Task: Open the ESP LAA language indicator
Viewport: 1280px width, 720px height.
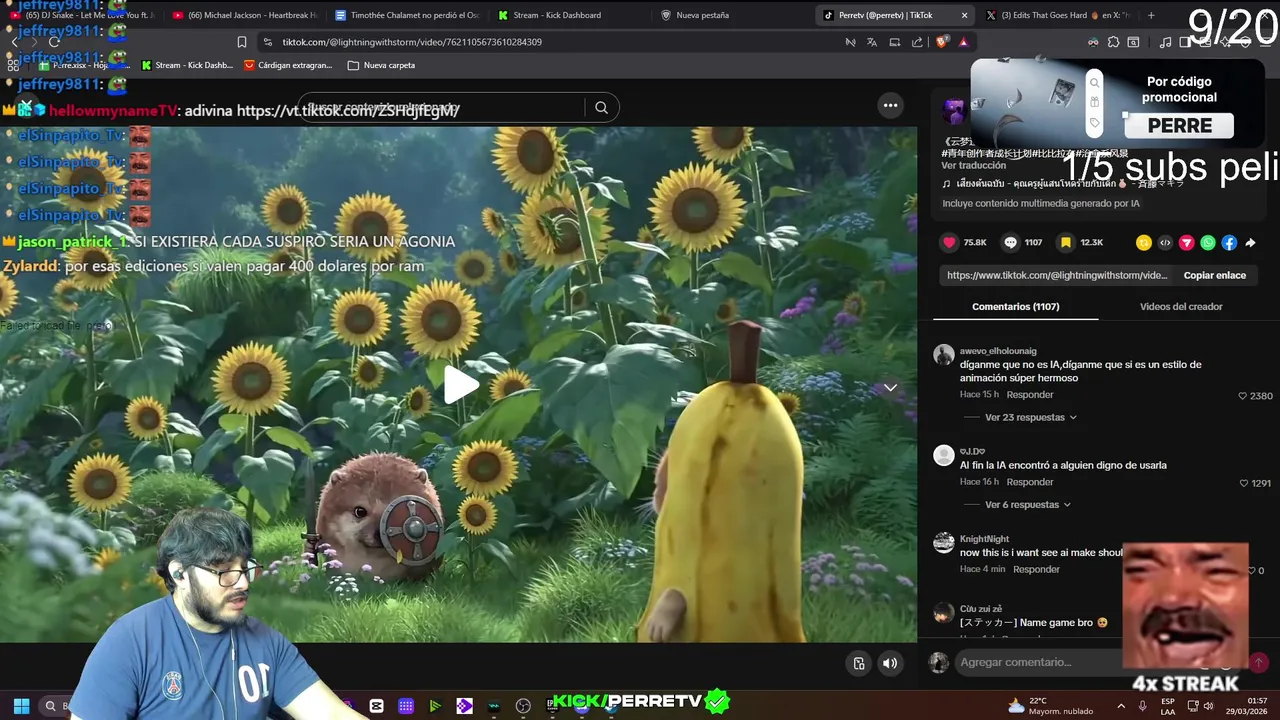Action: (x=1168, y=706)
